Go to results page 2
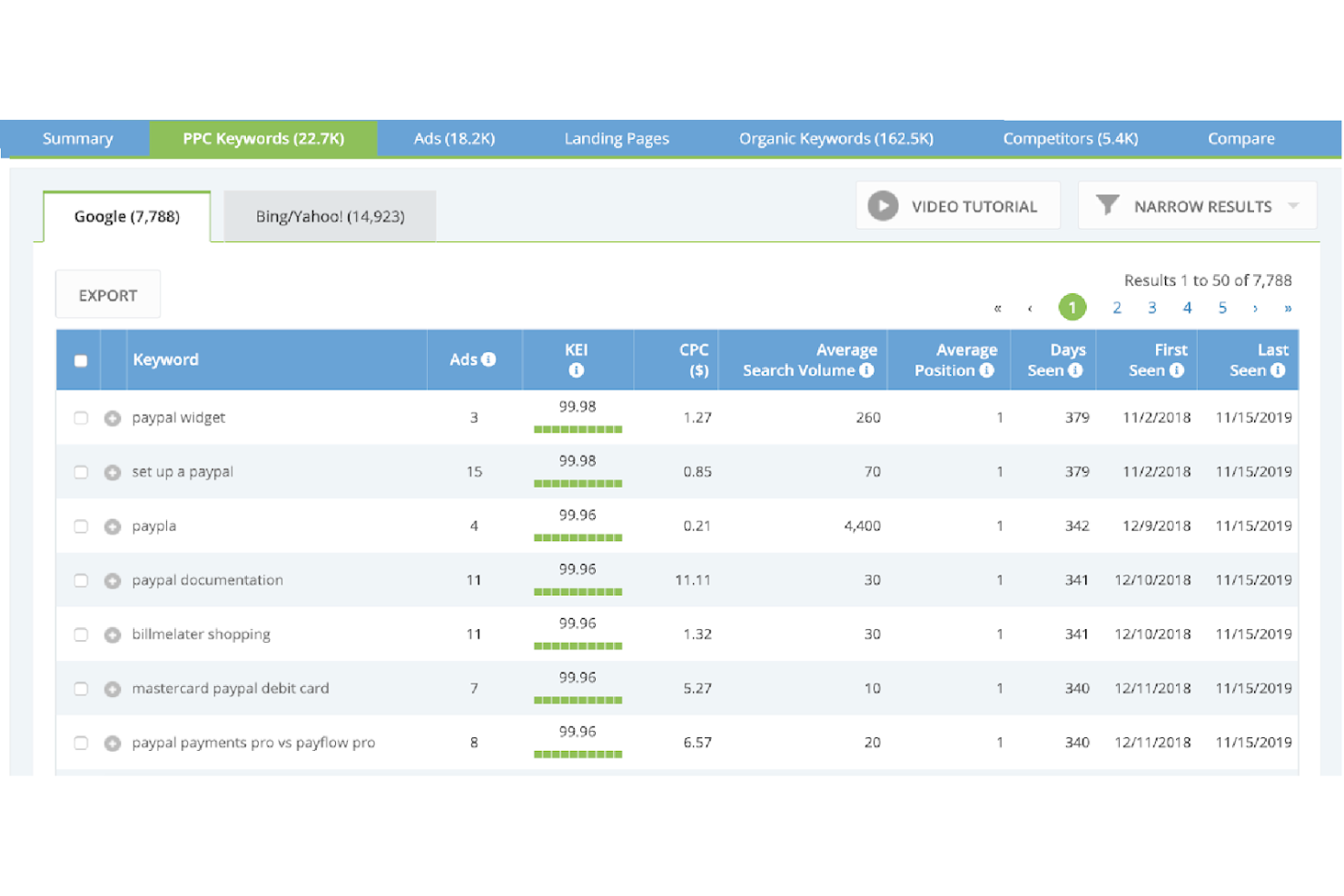The image size is (1344, 896). tap(1117, 308)
